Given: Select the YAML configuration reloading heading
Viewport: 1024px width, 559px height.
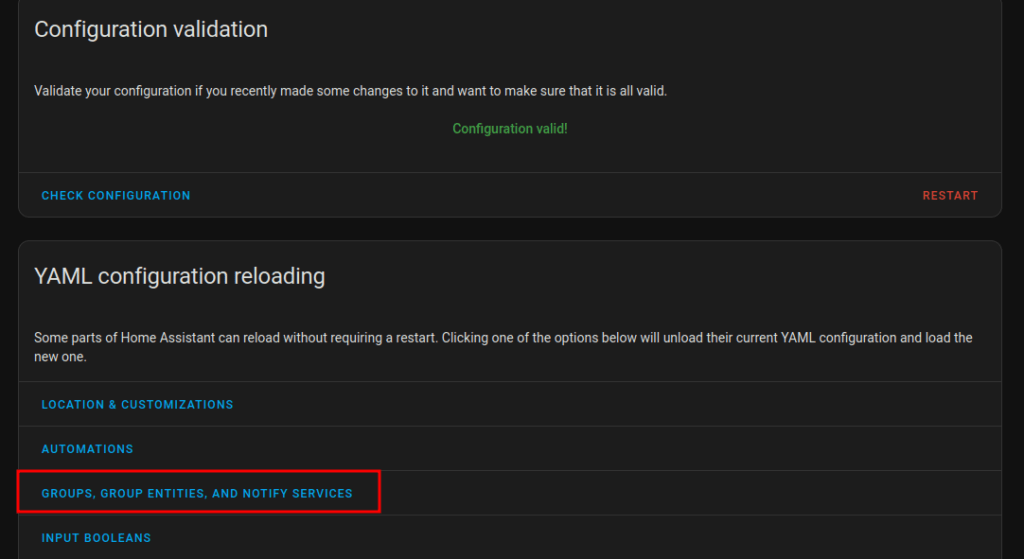Looking at the screenshot, I should click(x=180, y=276).
